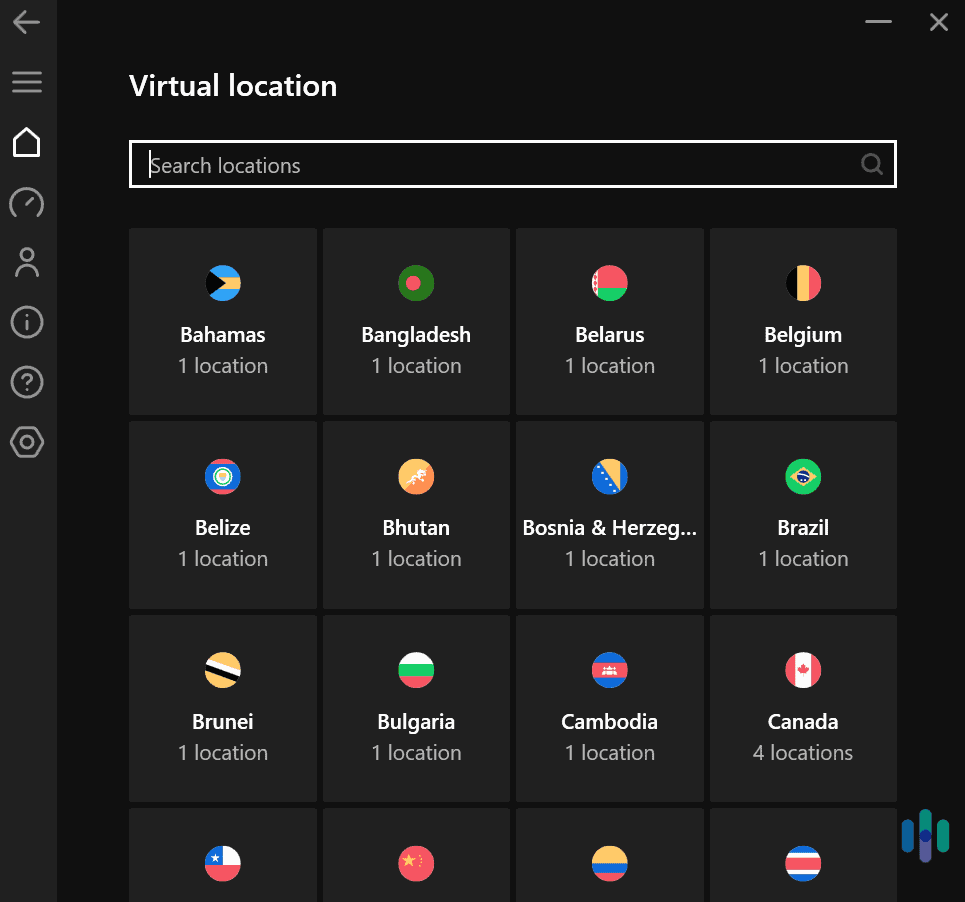
Task: Open the speed test dial icon
Action: [x=26, y=203]
